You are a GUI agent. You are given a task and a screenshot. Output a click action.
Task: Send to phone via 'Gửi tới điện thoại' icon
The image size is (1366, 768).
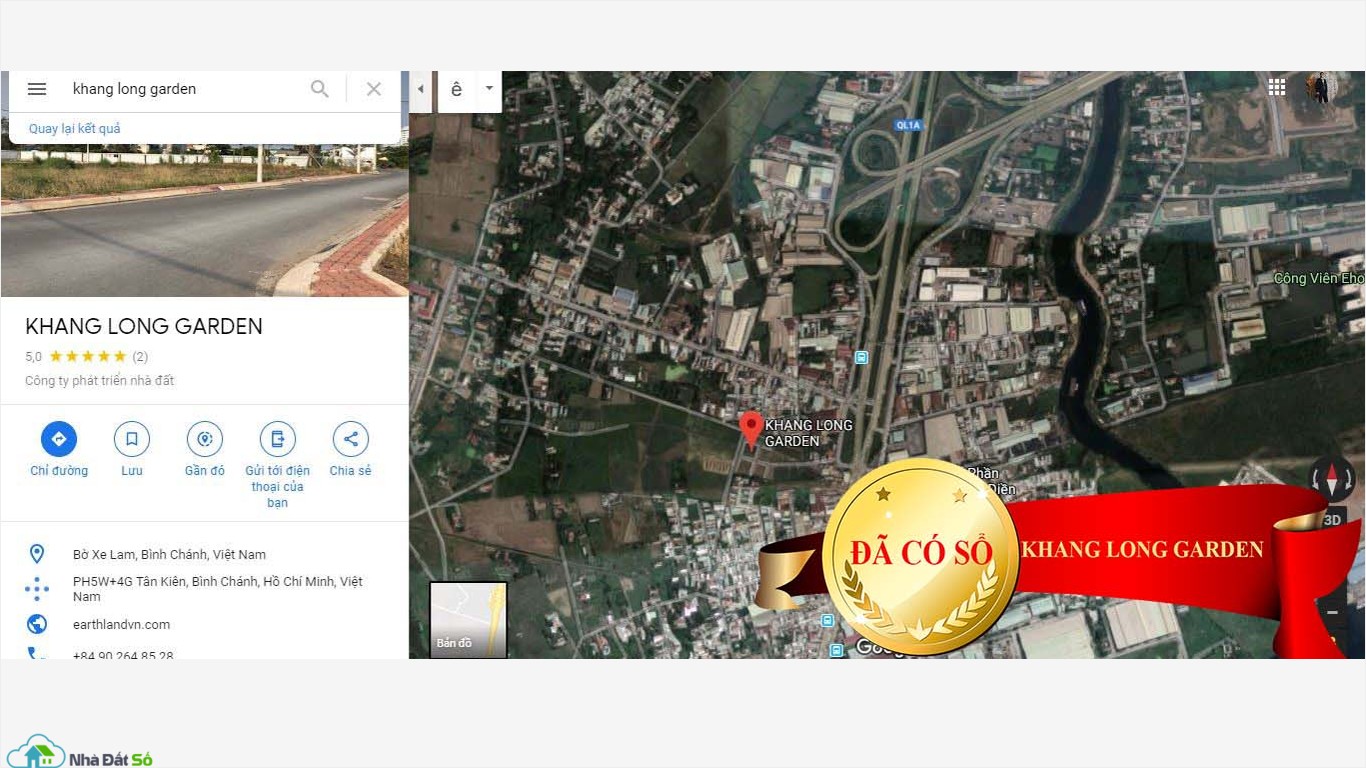coord(278,439)
